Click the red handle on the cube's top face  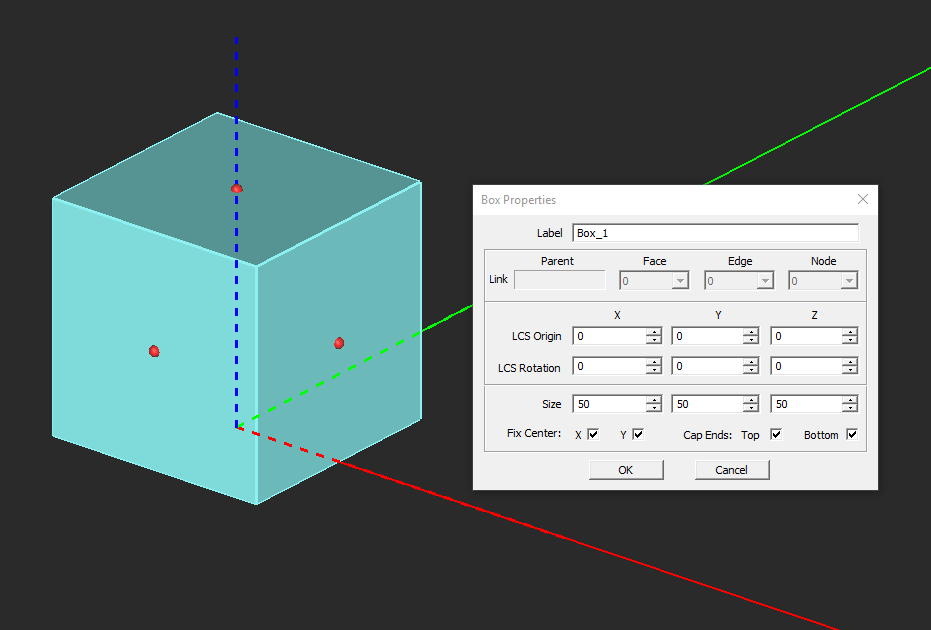[237, 188]
